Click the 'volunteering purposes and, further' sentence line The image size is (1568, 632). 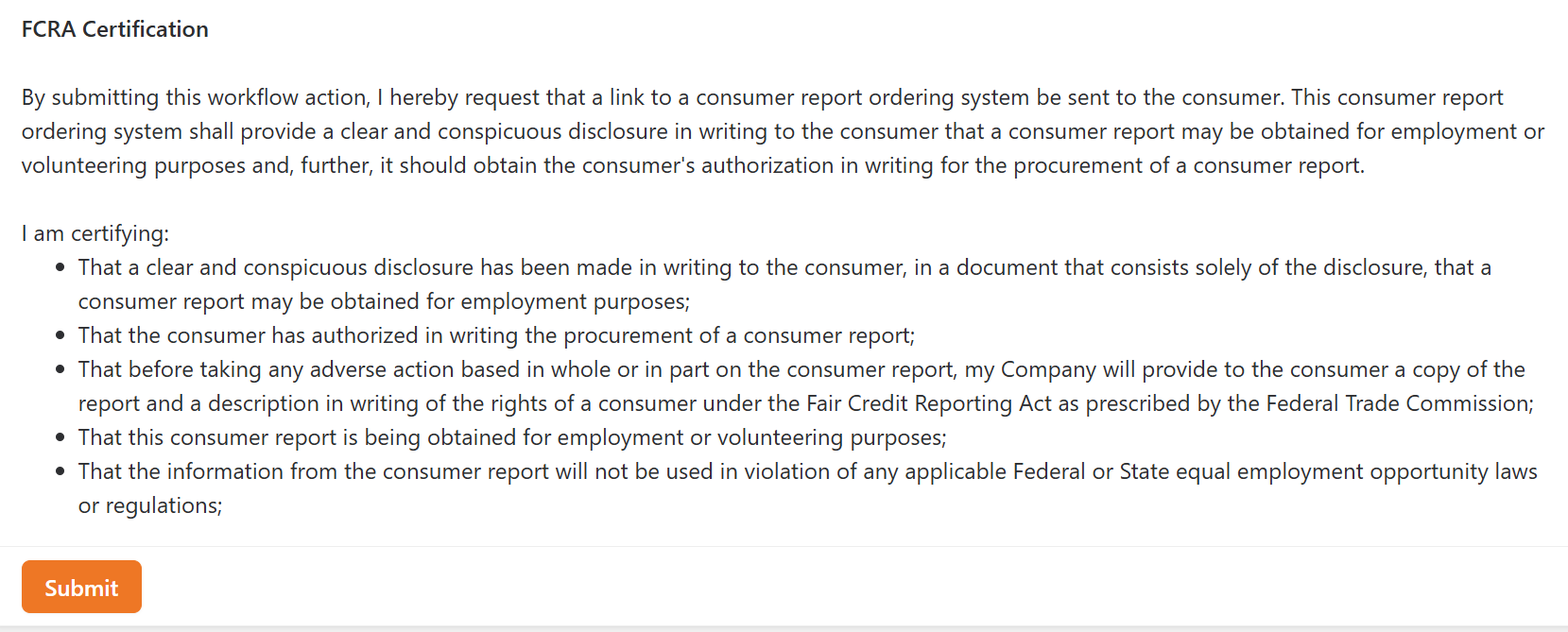tap(693, 165)
